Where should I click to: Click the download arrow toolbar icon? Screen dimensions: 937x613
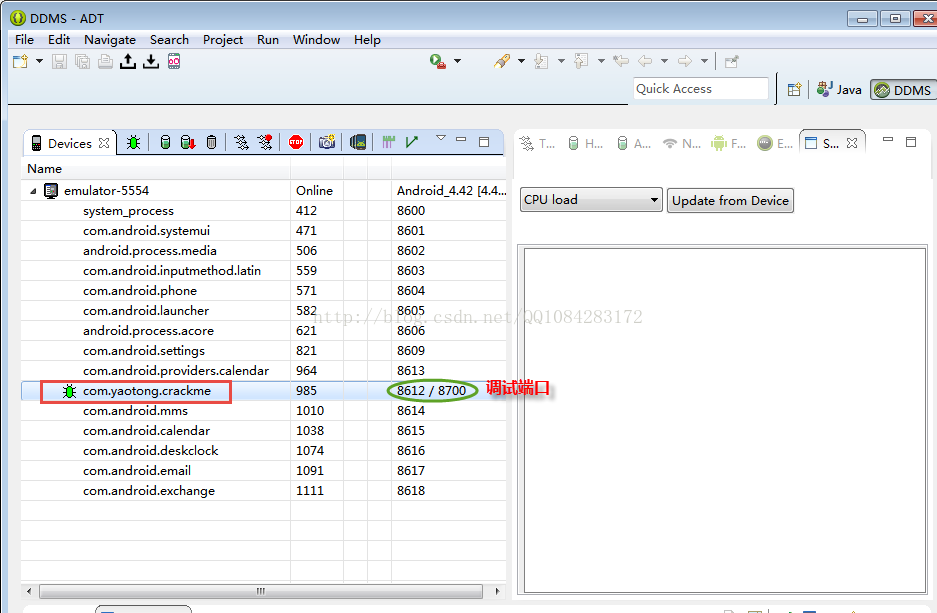151,61
